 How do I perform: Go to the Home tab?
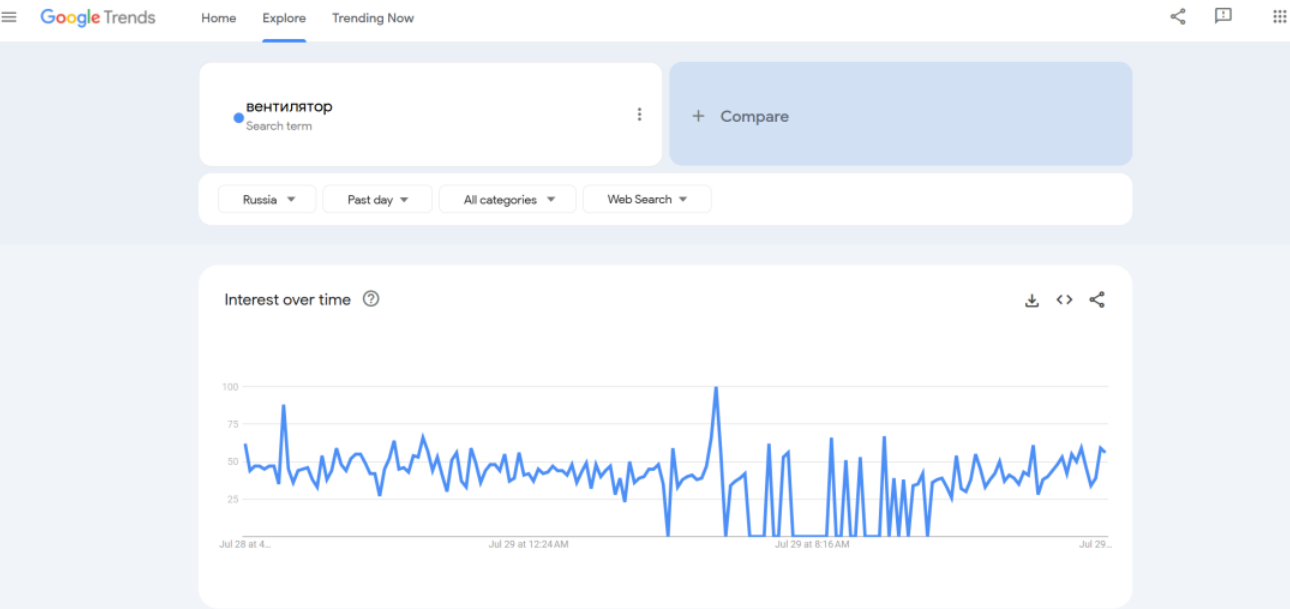[x=218, y=18]
